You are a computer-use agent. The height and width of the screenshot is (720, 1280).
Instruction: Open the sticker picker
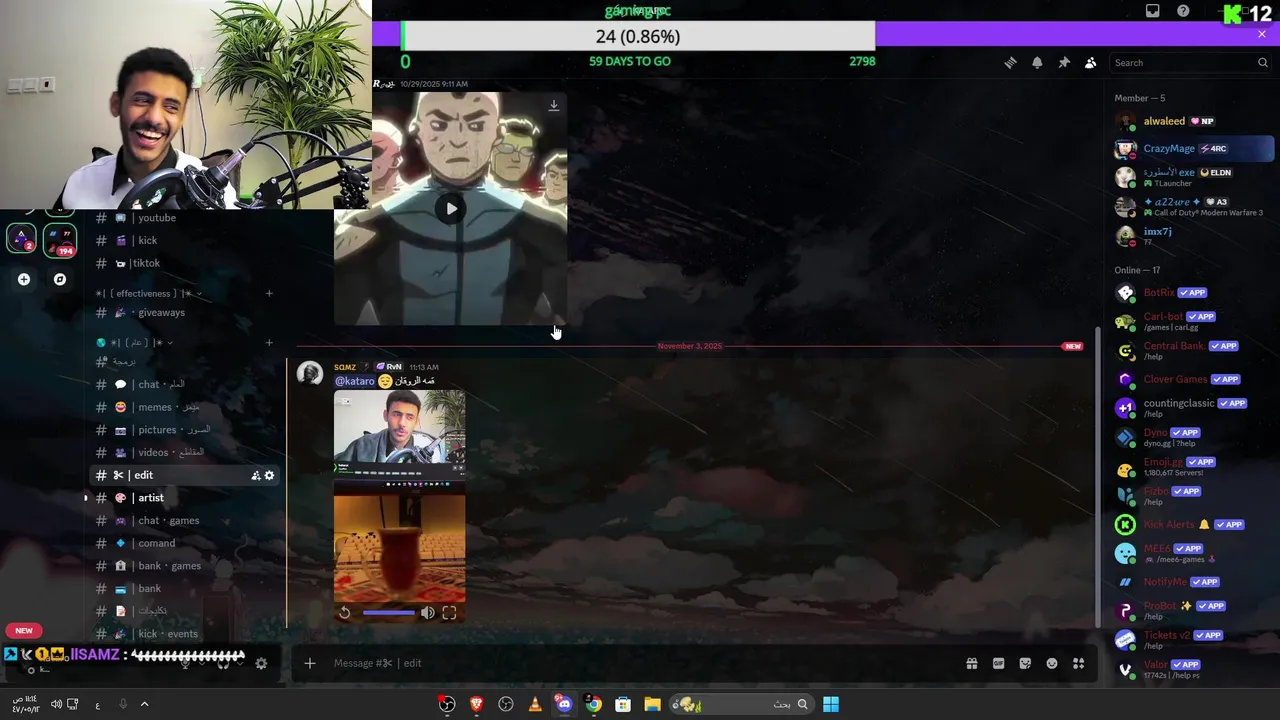1025,663
